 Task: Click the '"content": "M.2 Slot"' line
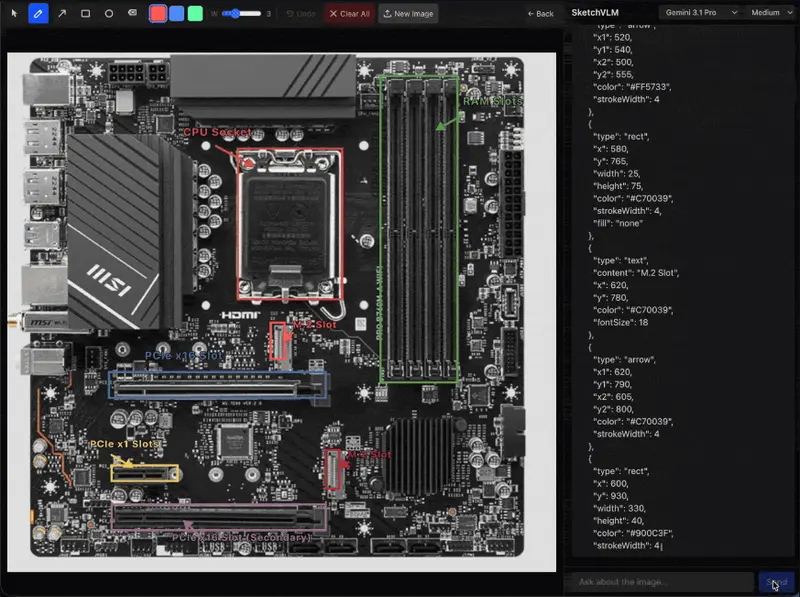click(636, 273)
